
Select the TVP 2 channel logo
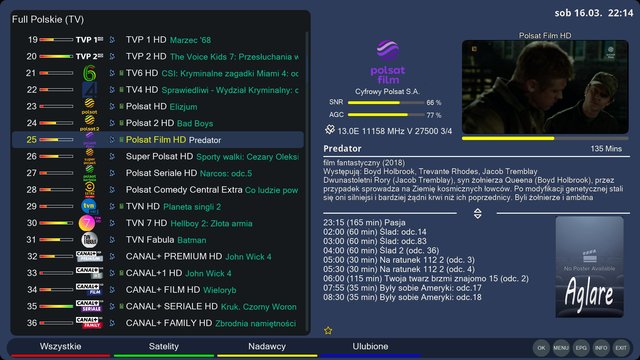tap(89, 56)
